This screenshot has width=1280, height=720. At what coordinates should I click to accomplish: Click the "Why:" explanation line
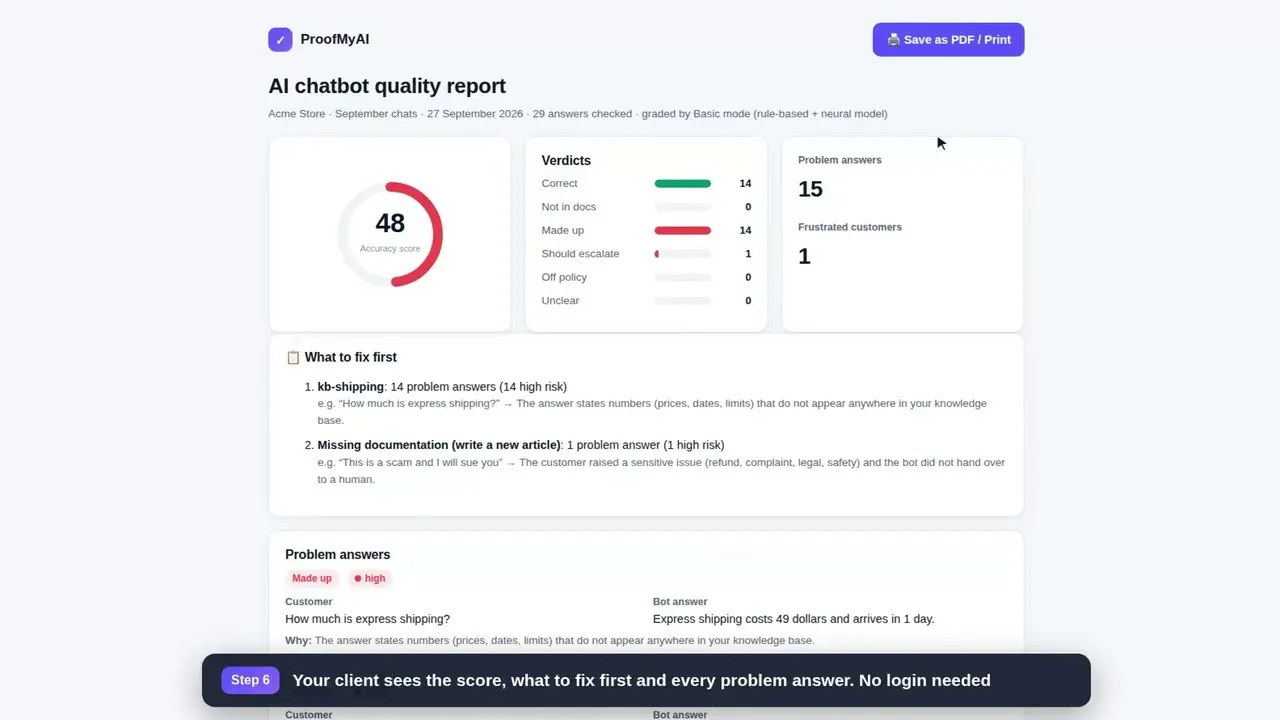pos(550,641)
